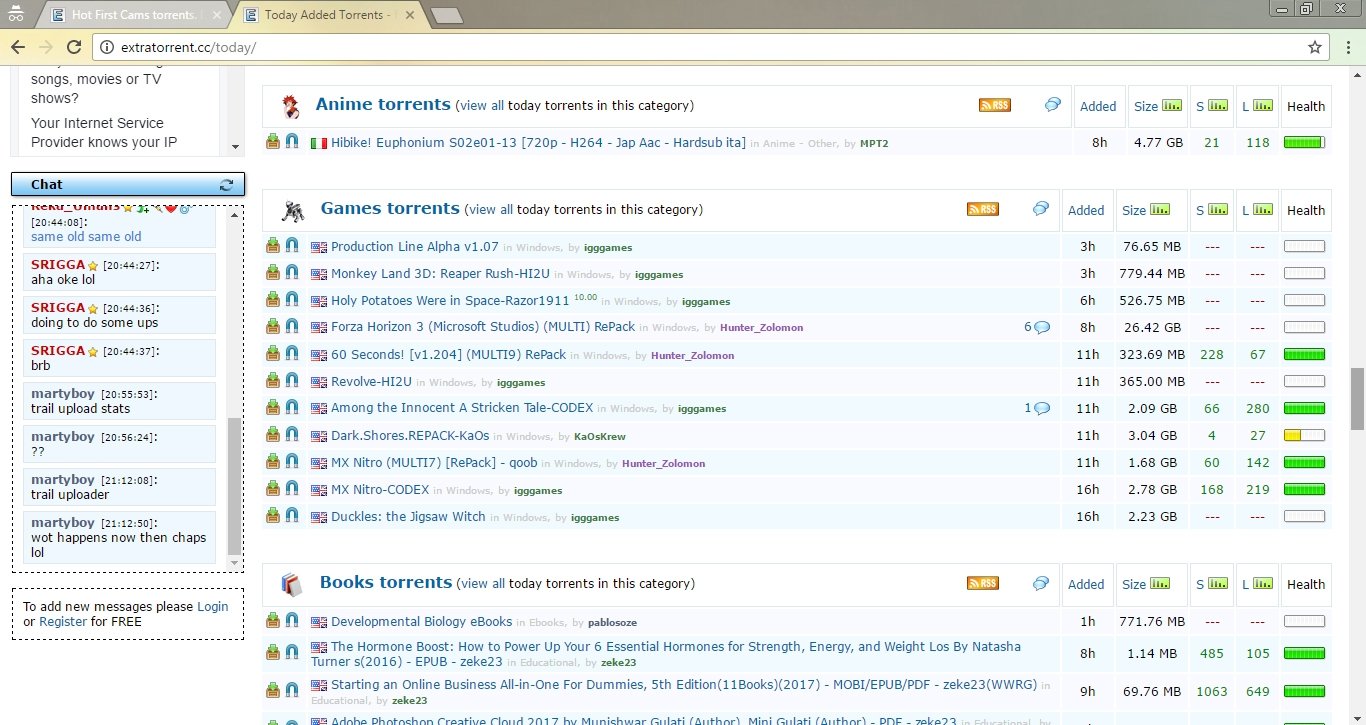Screen dimensions: 1366x725
Task: Click the browser Back arrow
Action: (x=18, y=47)
